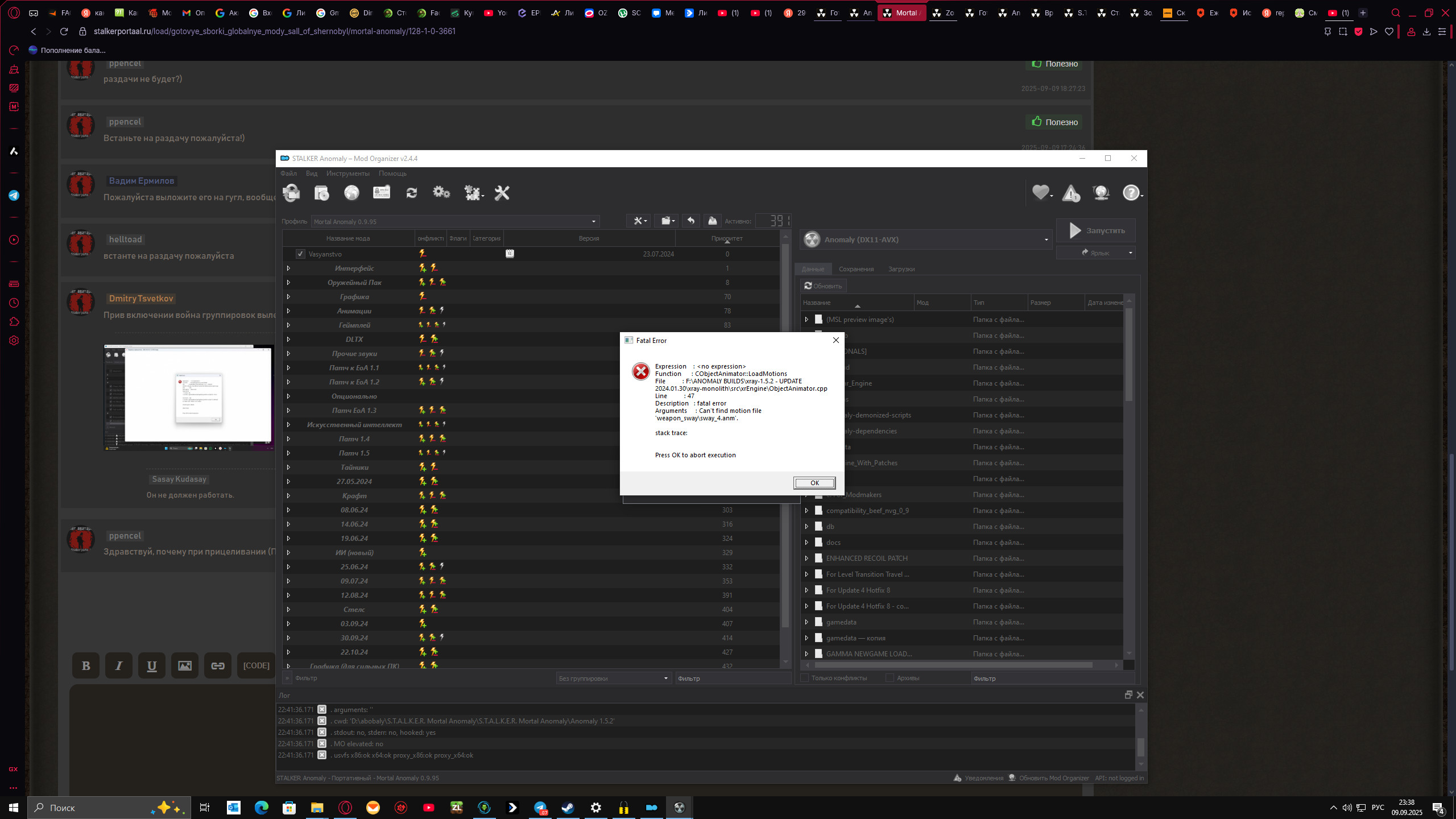
Task: Click the 'Обновить' refresh button
Action: tap(823, 286)
